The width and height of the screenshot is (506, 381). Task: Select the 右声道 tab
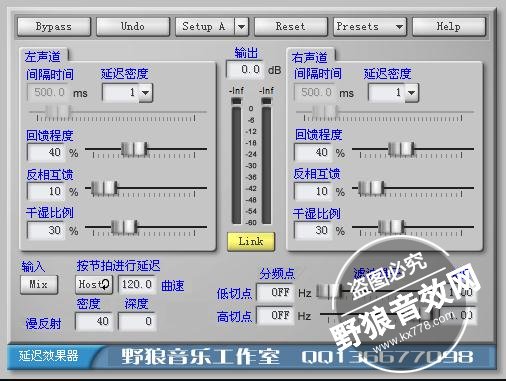pyautogui.click(x=310, y=57)
